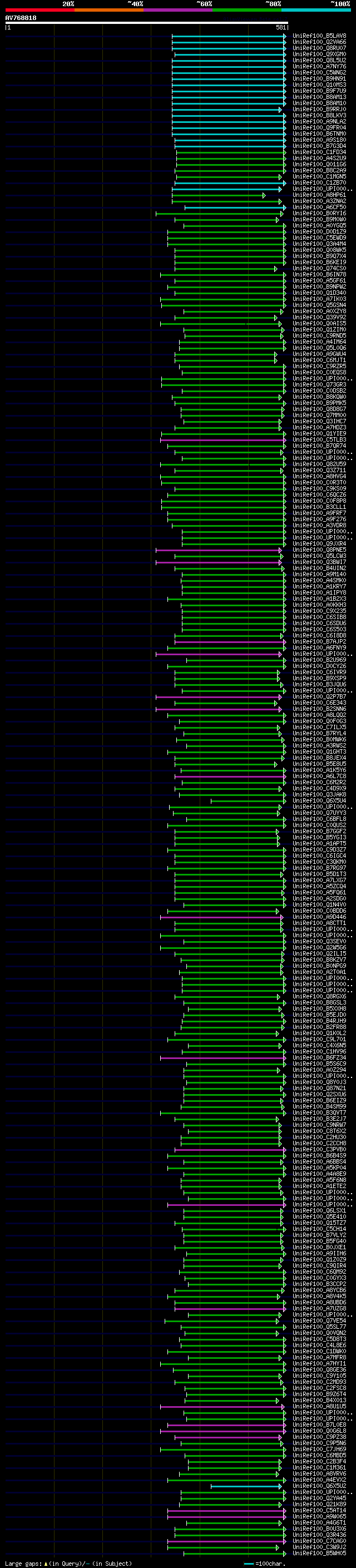The height and width of the screenshot is (1568, 356).
Task: Select hit UniRef100_B8C2A9
Action: pos(319,170)
